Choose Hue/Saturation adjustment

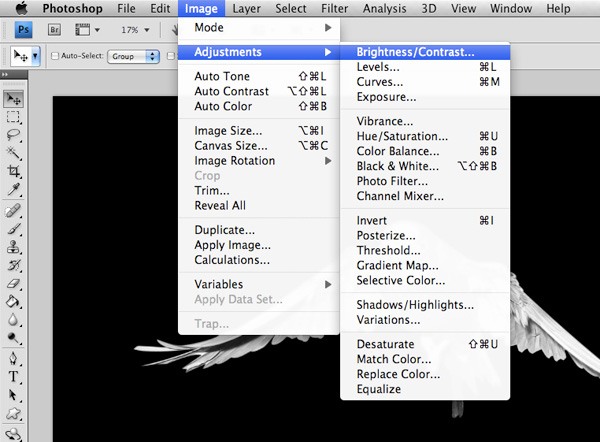[x=425, y=136]
